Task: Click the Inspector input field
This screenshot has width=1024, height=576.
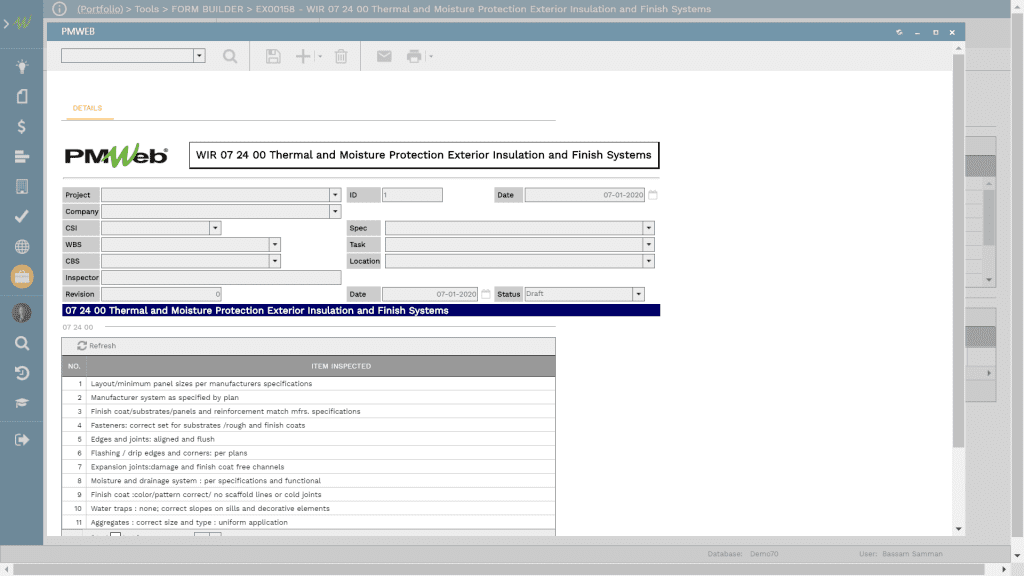Action: (221, 278)
